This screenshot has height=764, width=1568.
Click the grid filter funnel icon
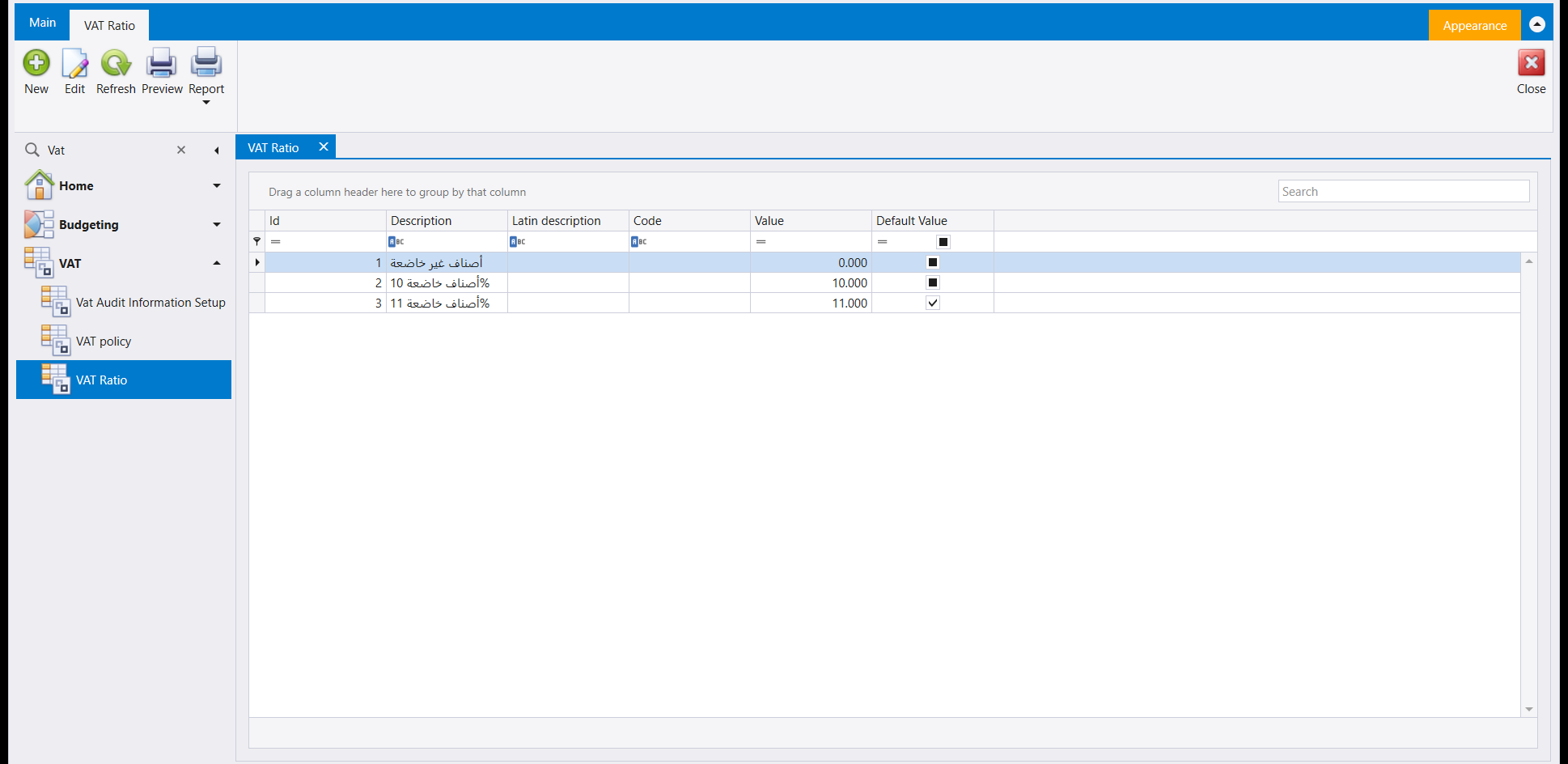click(257, 241)
